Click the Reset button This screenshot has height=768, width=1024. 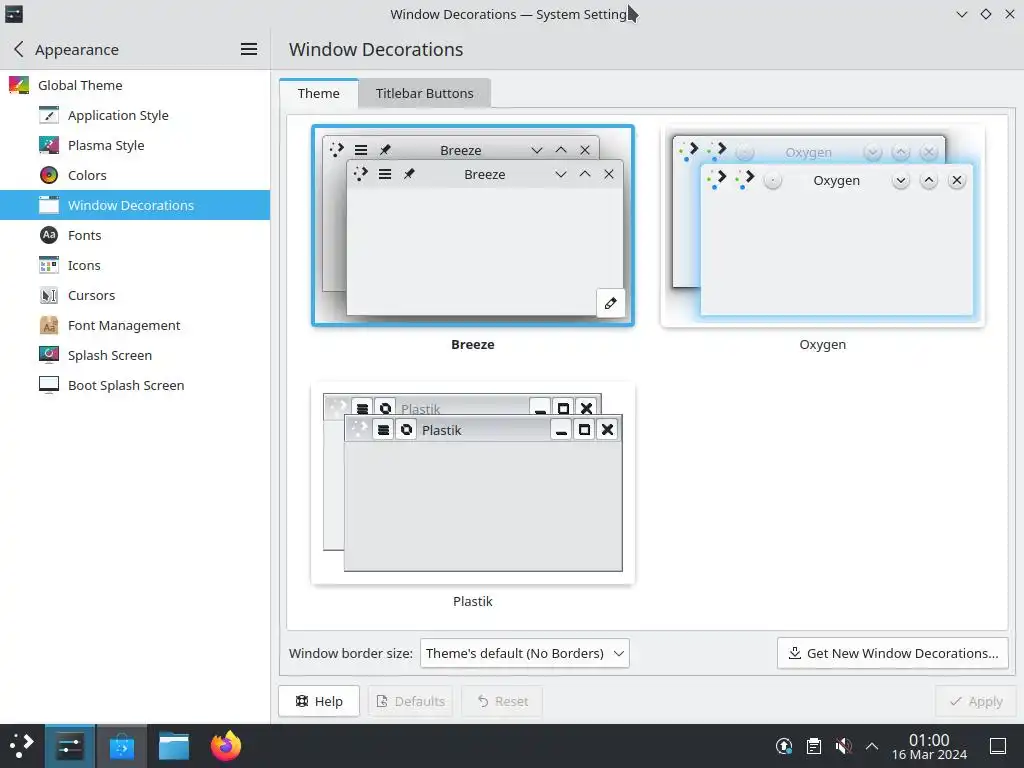tap(503, 701)
